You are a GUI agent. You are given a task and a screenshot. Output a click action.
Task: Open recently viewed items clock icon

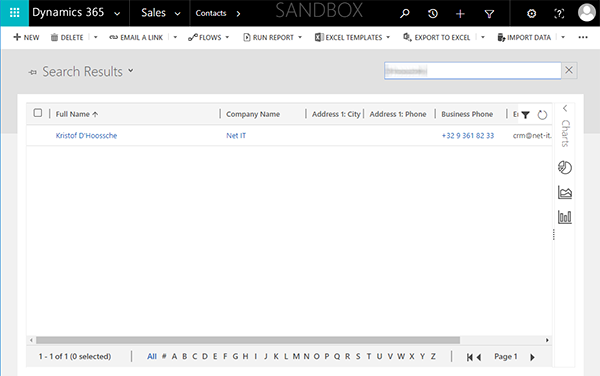point(432,14)
